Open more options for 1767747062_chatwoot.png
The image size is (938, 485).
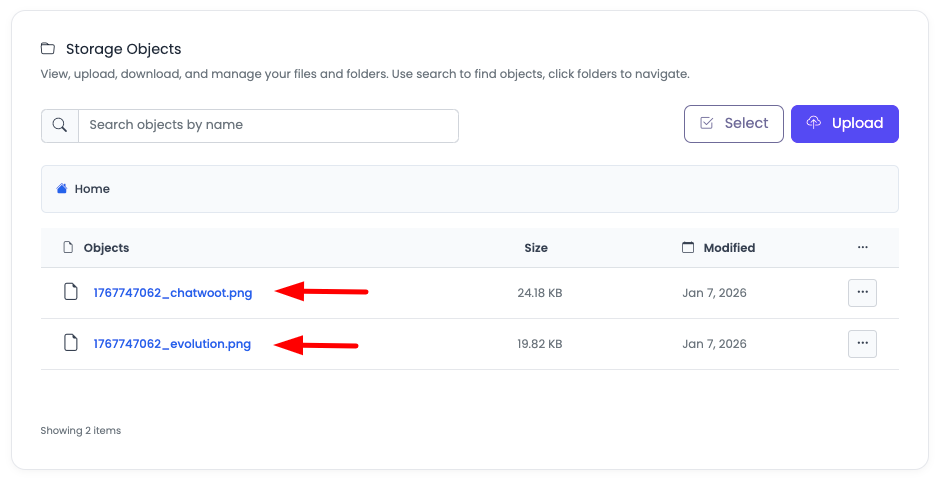pos(862,293)
